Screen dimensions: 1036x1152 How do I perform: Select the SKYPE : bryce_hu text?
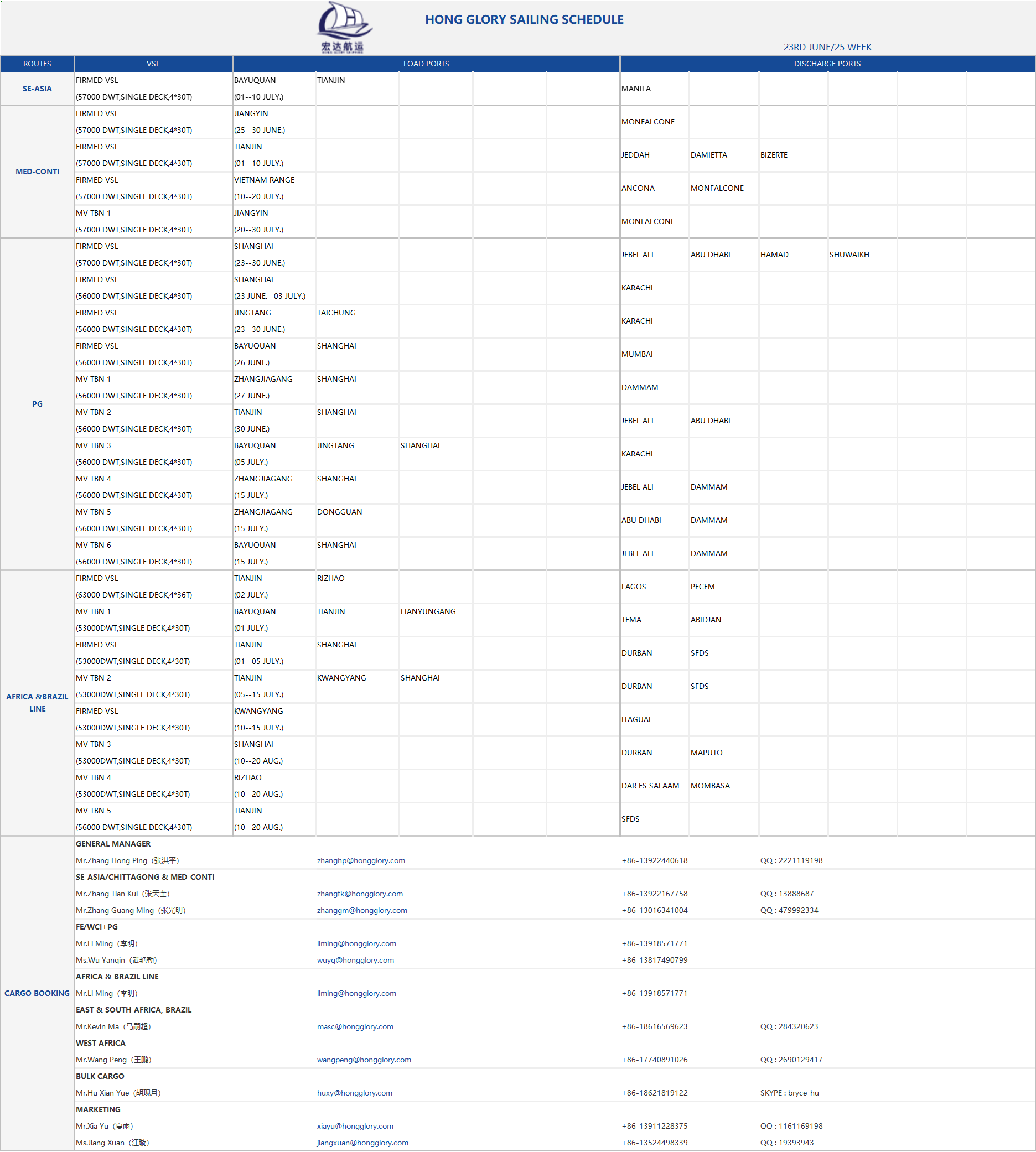790,1093
